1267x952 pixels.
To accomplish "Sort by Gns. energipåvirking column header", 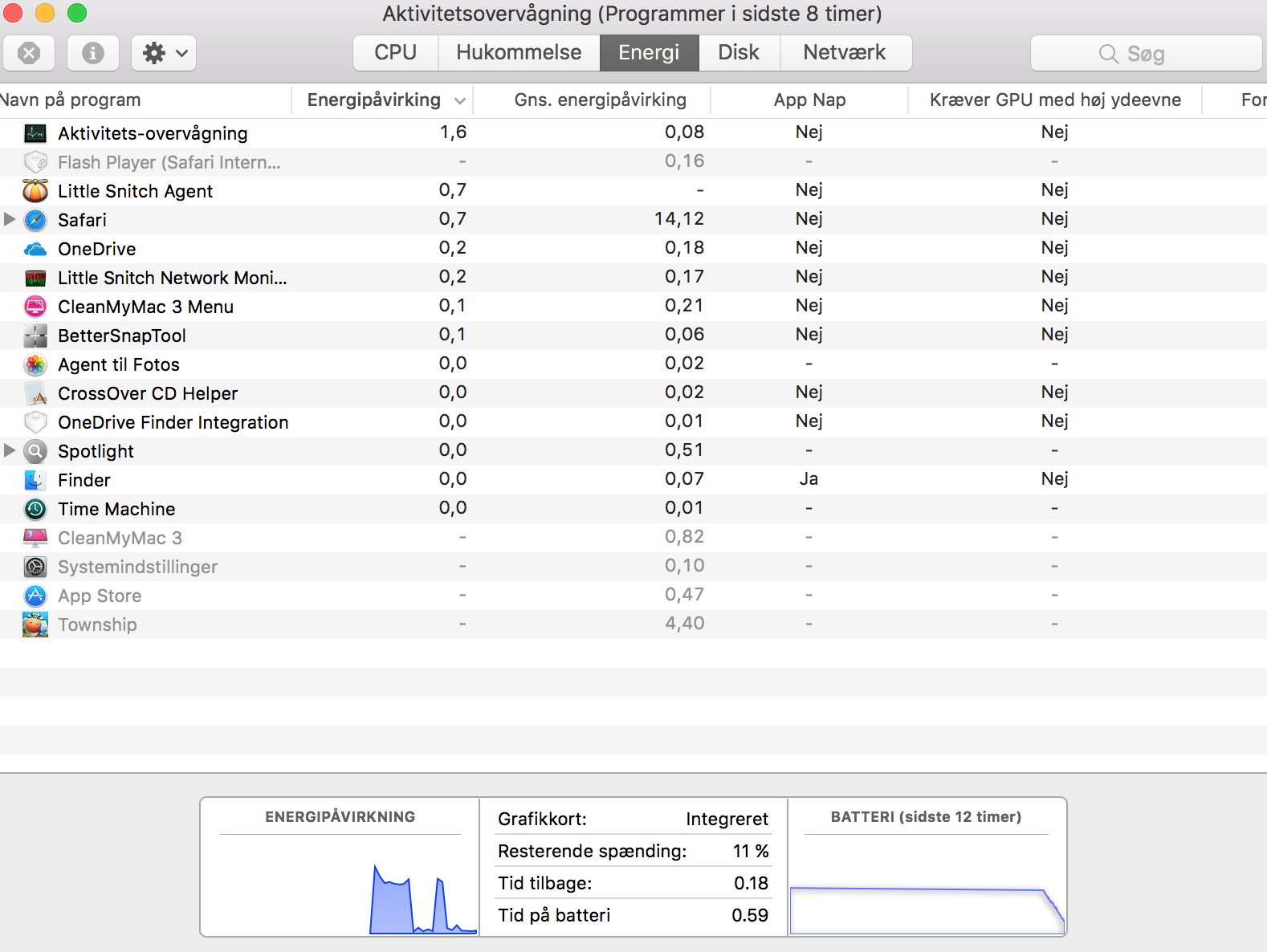I will 592,100.
